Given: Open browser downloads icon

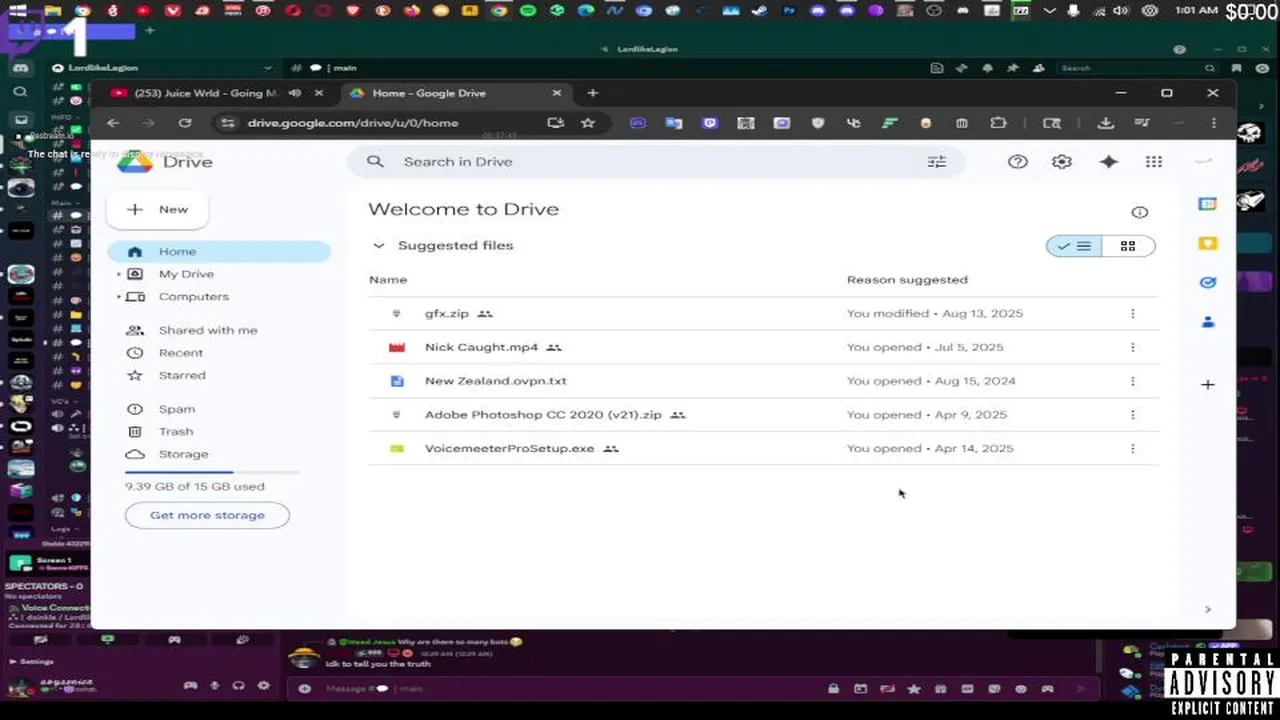Looking at the screenshot, I should [1105, 123].
